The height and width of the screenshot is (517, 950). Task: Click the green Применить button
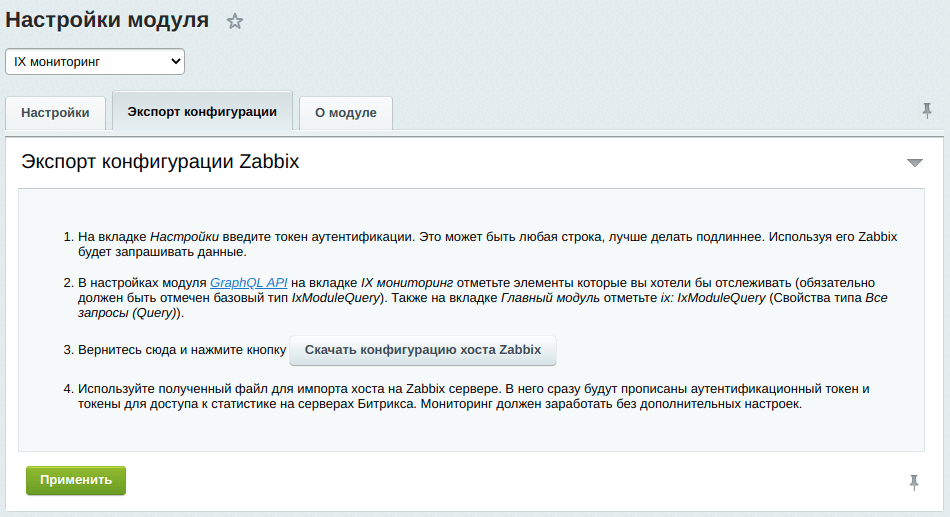click(76, 480)
